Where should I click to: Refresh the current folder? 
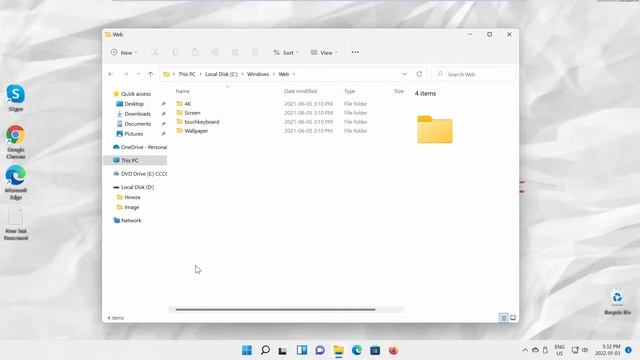(x=419, y=74)
